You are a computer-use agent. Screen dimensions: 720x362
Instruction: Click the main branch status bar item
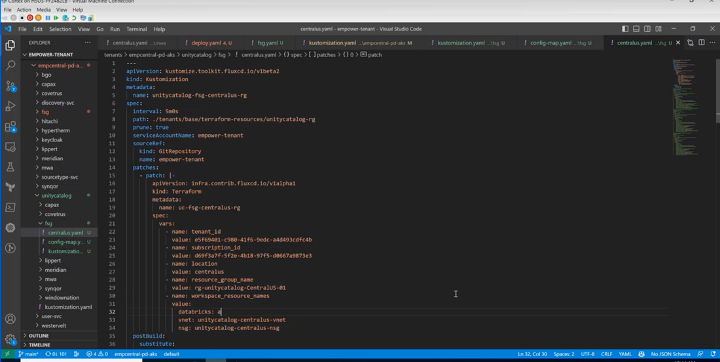[x=28, y=354]
